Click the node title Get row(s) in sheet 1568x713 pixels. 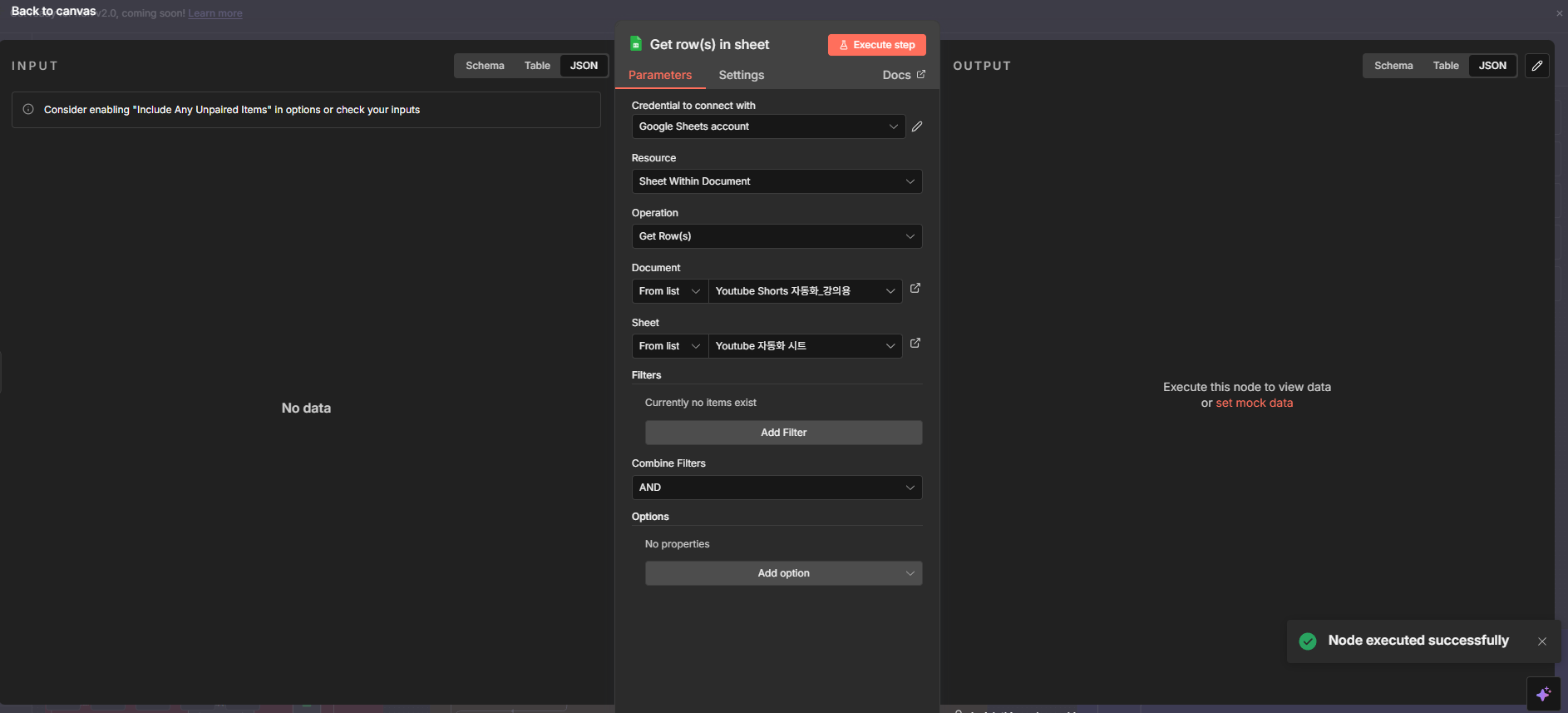coord(709,44)
